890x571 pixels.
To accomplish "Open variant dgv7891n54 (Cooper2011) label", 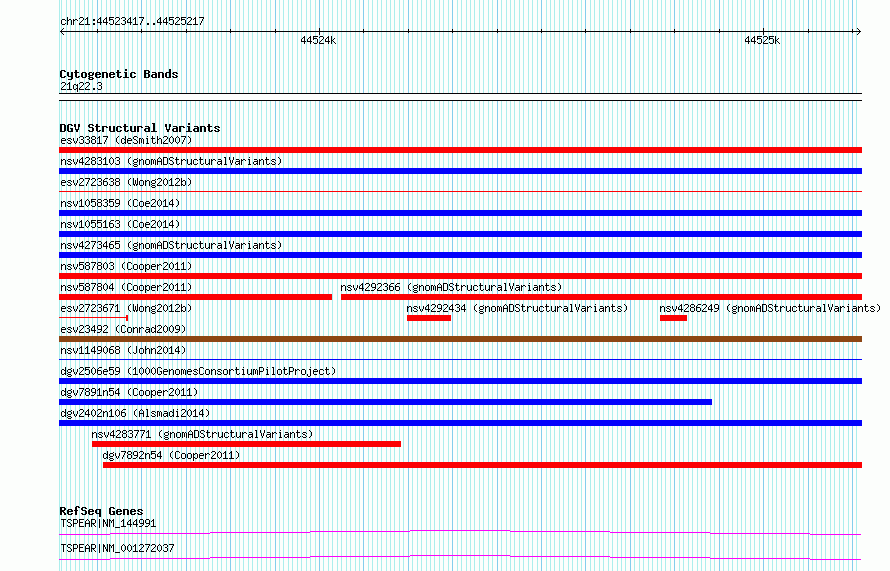I will [x=129, y=392].
